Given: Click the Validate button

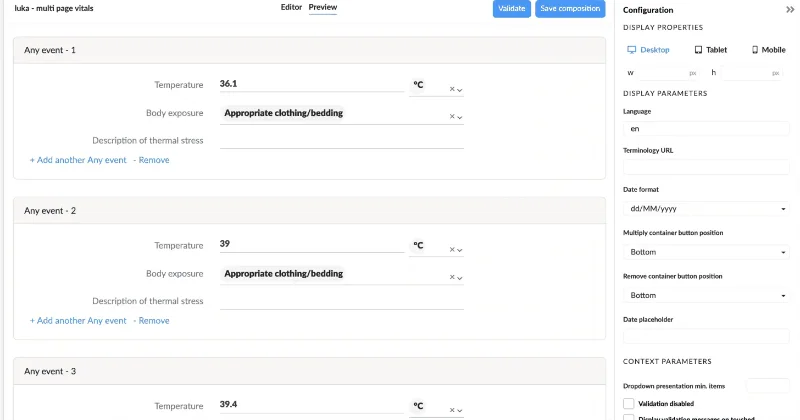Looking at the screenshot, I should click(x=511, y=9).
